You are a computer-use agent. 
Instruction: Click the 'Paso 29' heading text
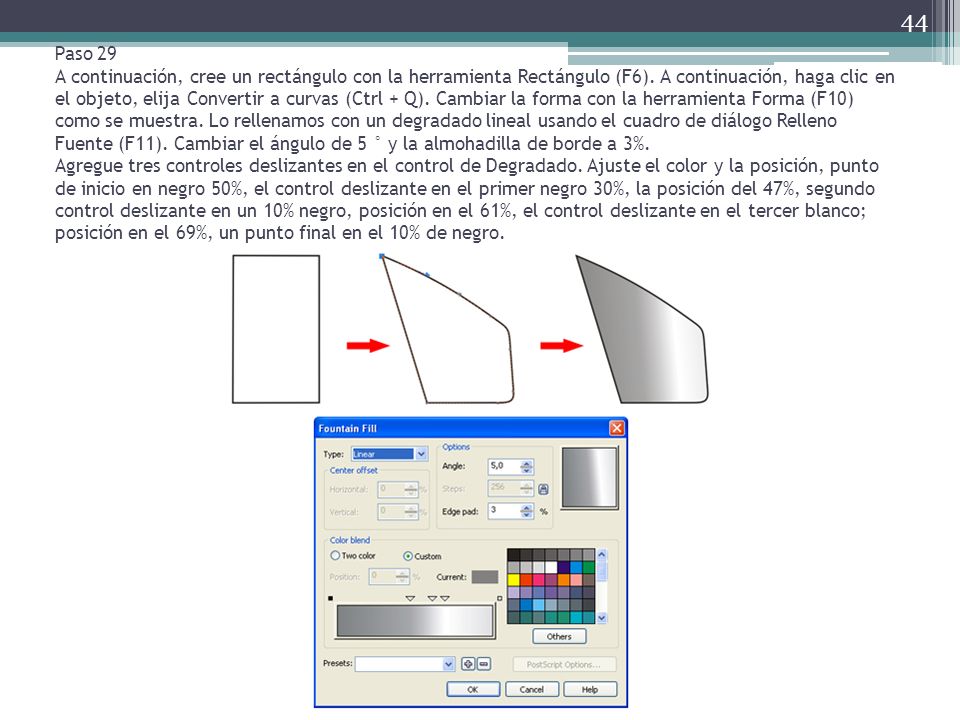85,54
